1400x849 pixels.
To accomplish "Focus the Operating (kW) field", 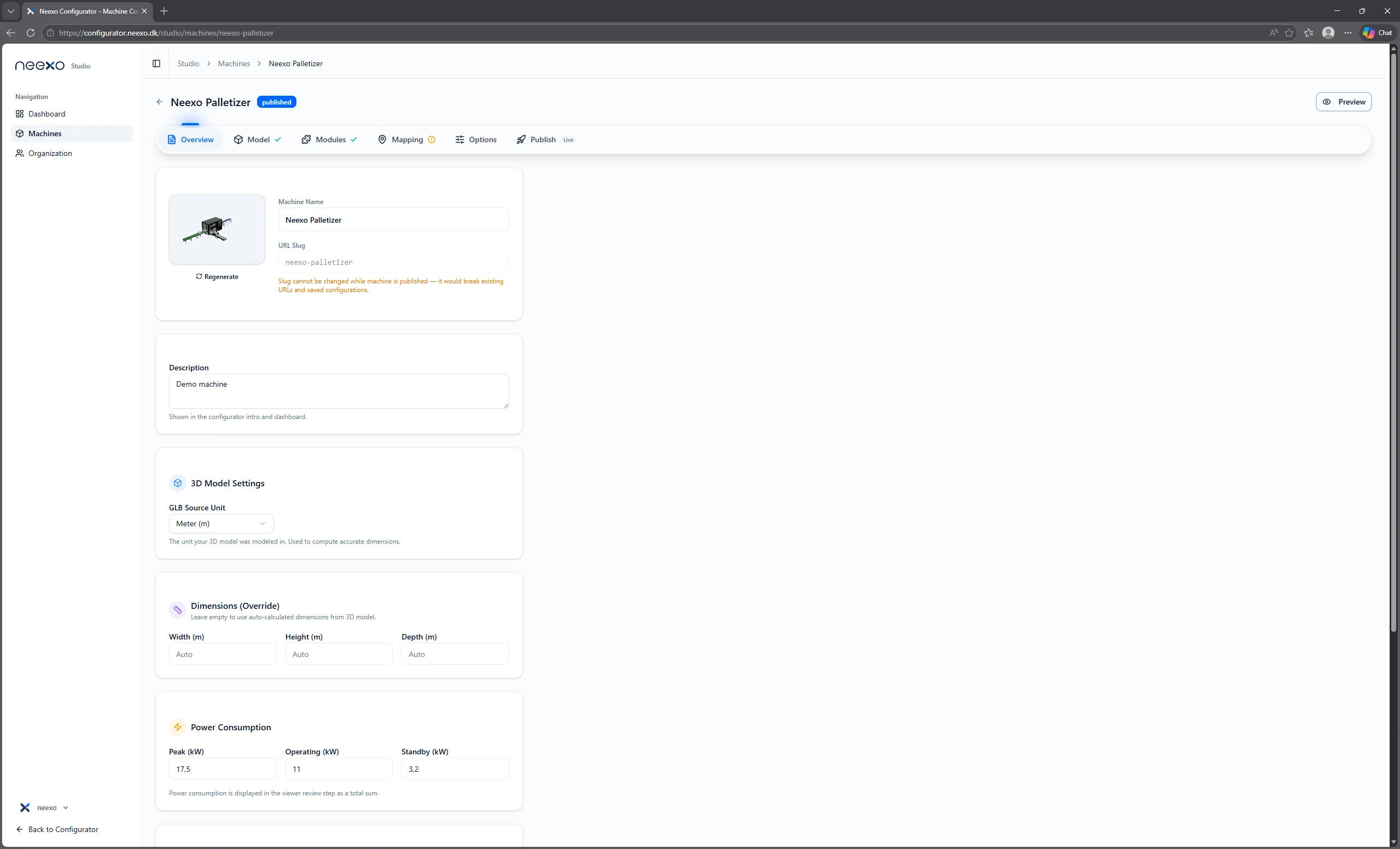I will (339, 770).
